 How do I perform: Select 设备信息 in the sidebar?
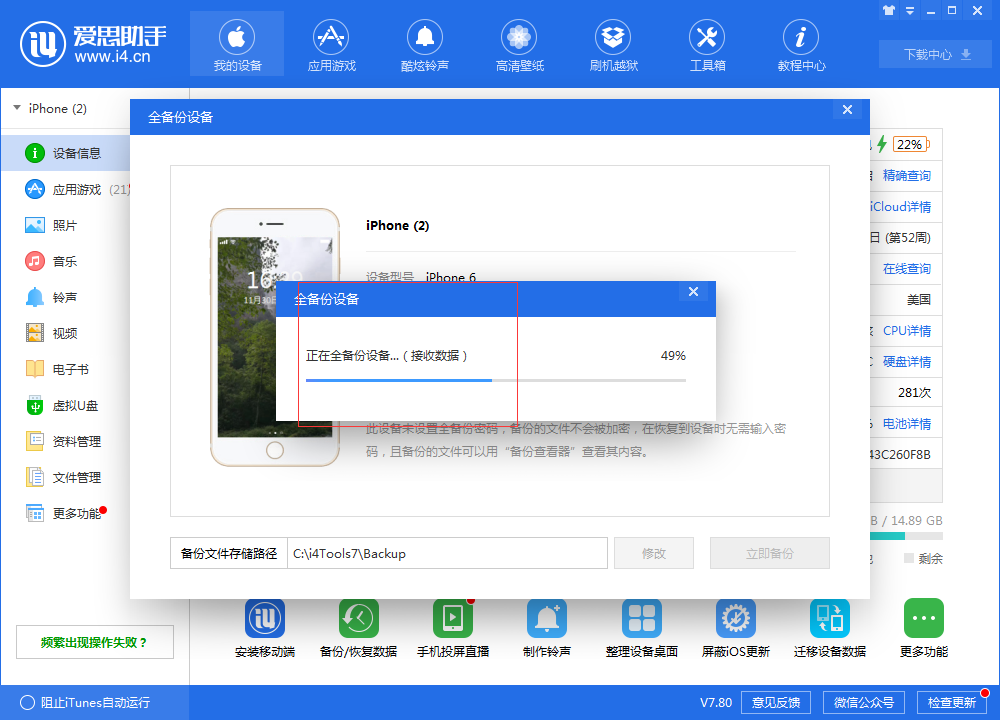click(65, 153)
